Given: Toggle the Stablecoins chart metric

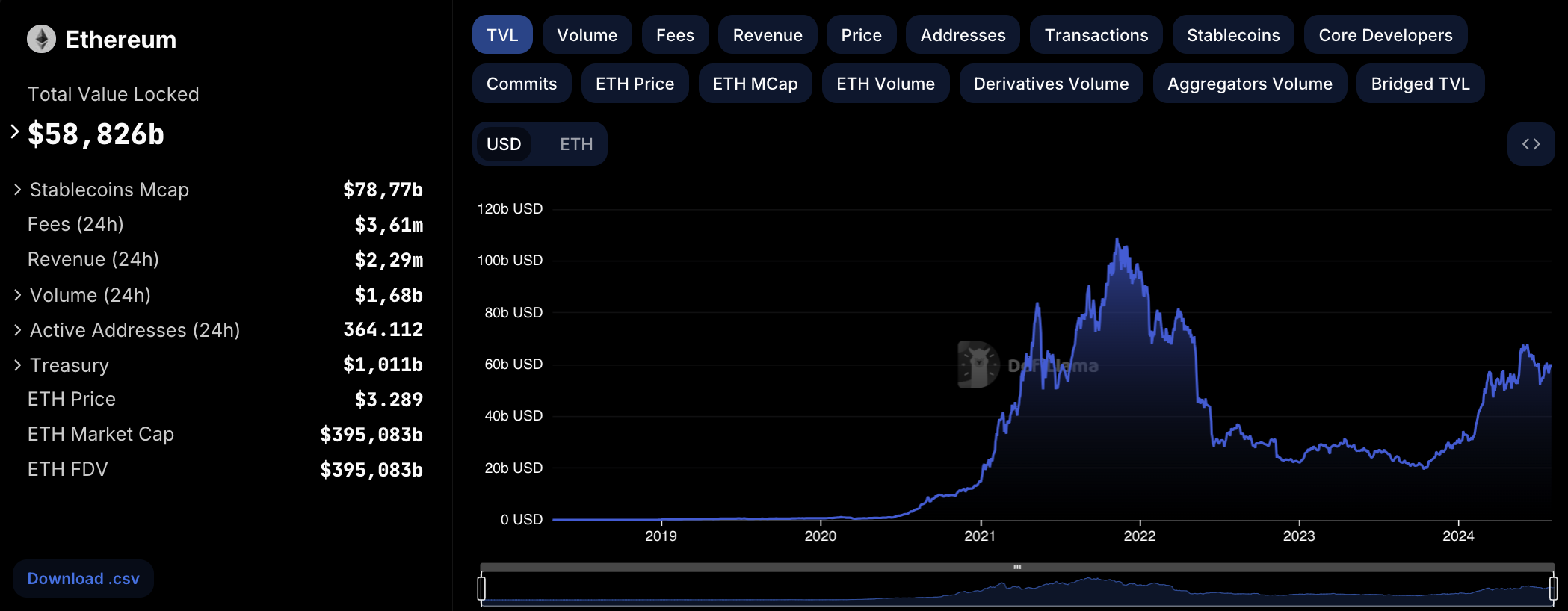Looking at the screenshot, I should coord(1233,35).
